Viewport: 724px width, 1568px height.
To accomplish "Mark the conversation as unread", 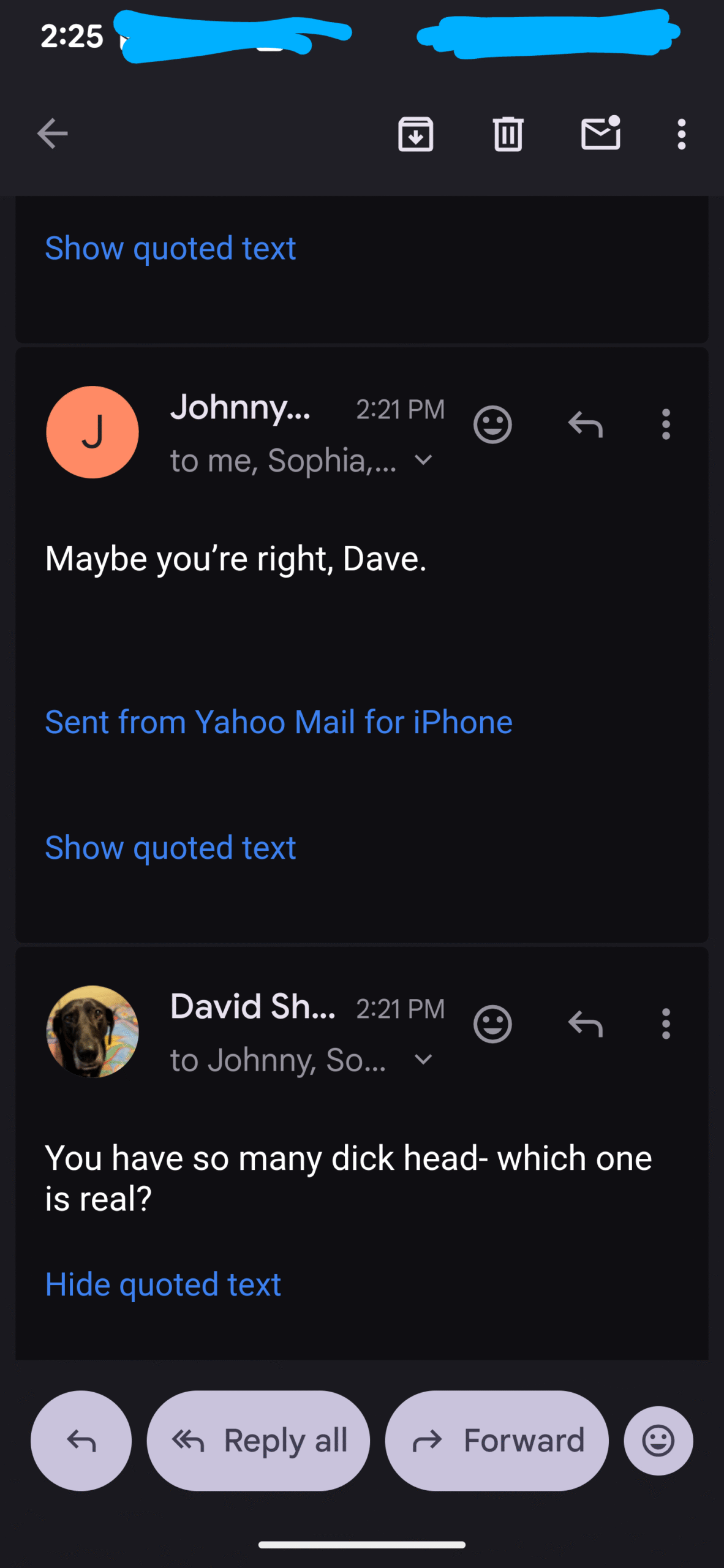I will coord(600,133).
